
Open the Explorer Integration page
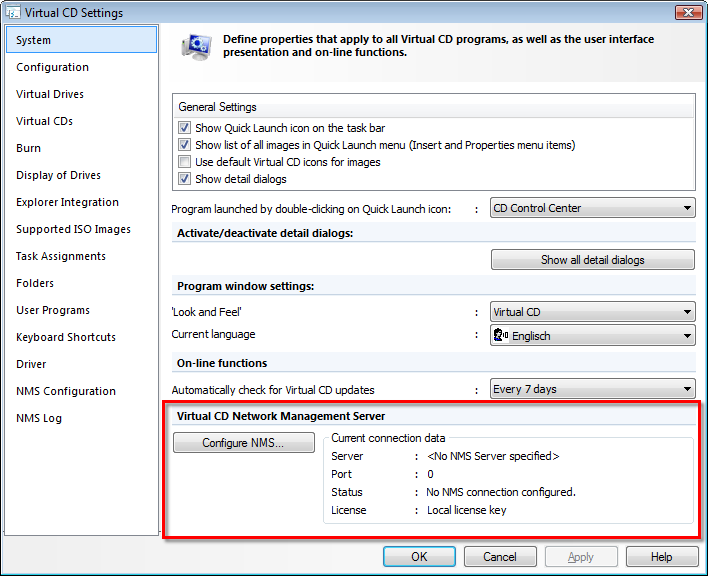coord(67,202)
